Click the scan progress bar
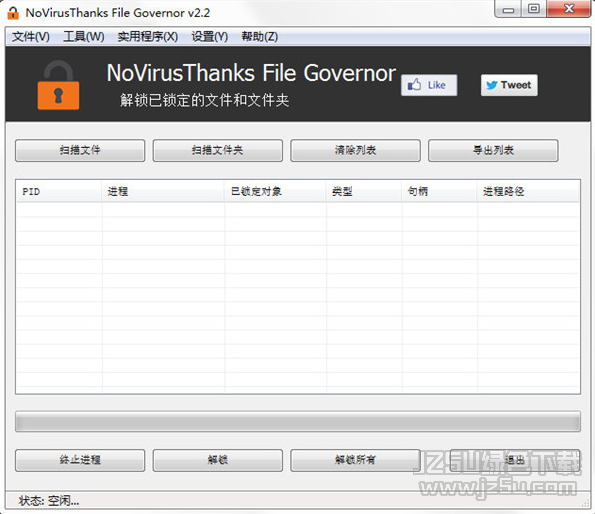 pos(298,421)
